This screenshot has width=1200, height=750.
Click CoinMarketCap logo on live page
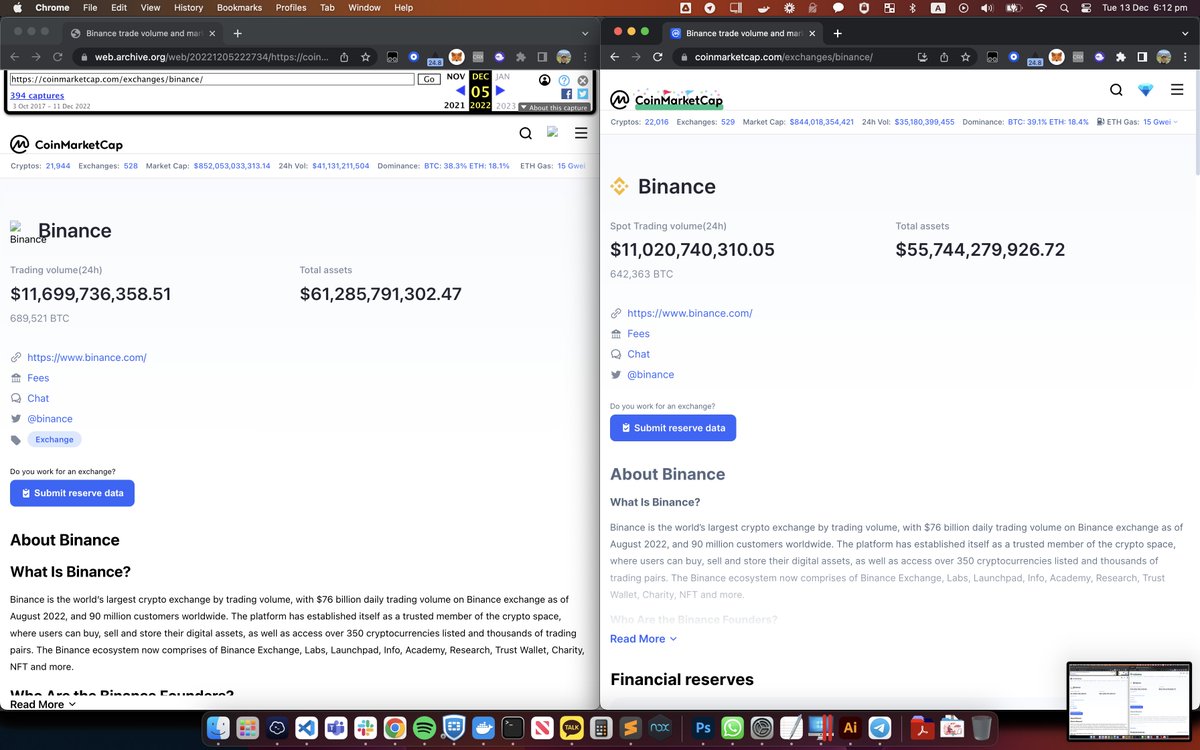point(666,98)
